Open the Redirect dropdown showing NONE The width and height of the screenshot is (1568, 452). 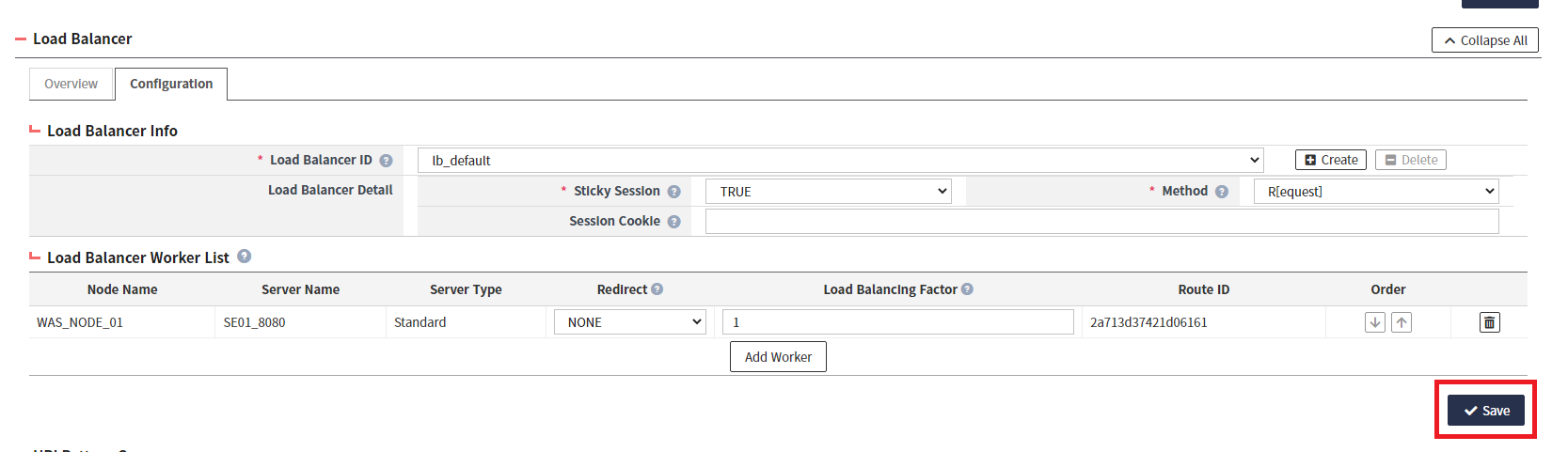(629, 322)
